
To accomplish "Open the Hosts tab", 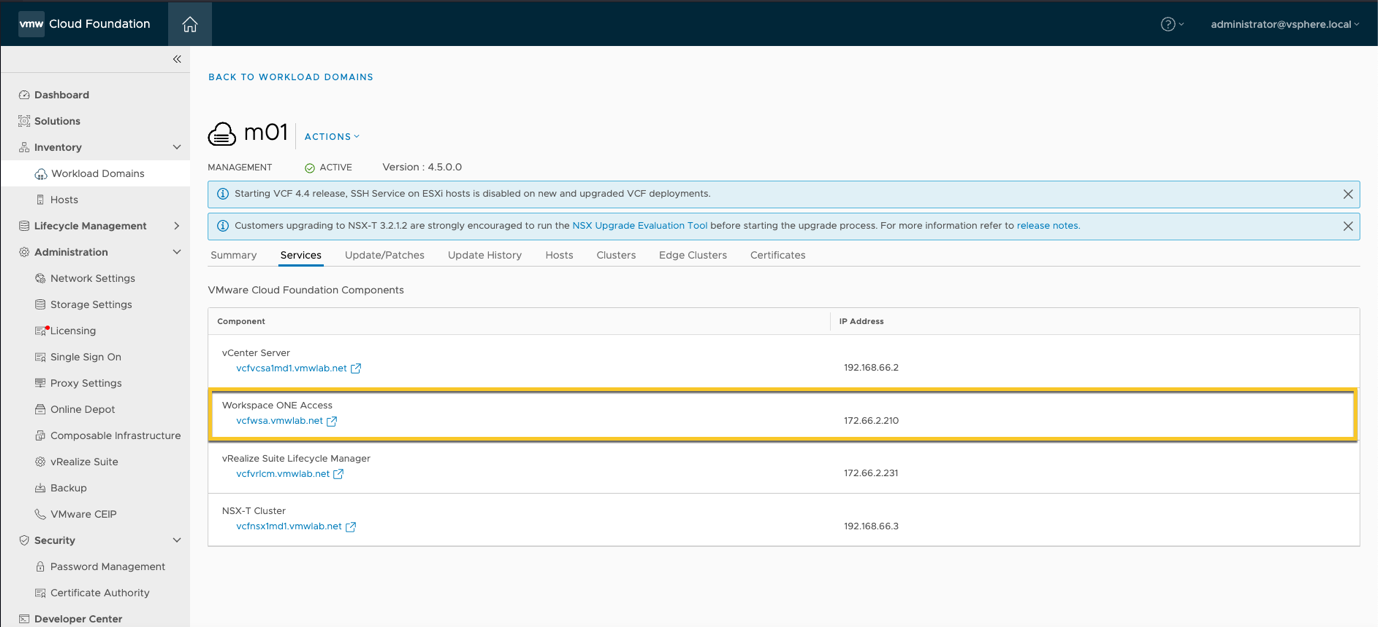I will pyautogui.click(x=559, y=255).
